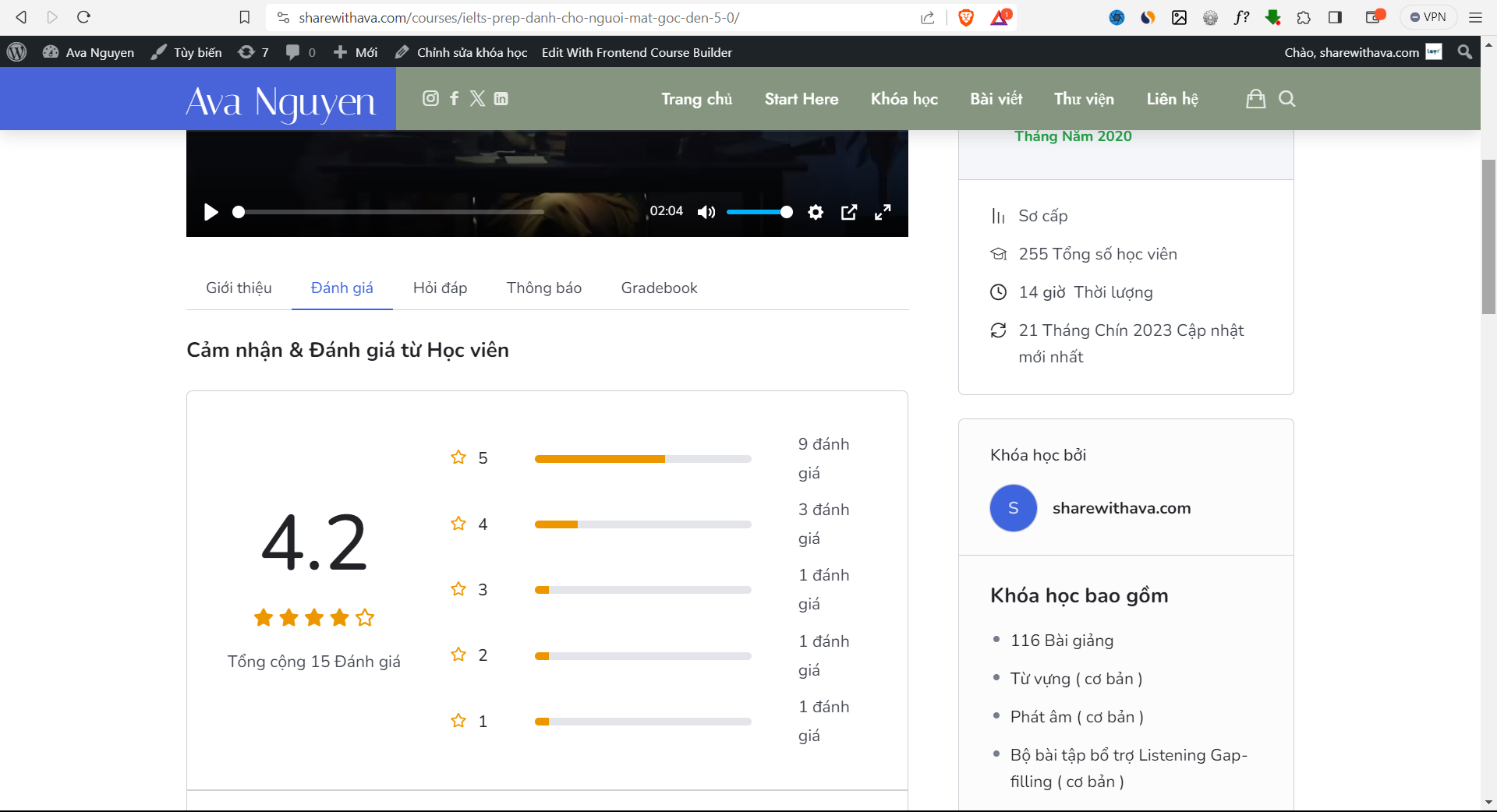The height and width of the screenshot is (812, 1497).
Task: Click the WordPress logo in admin bar
Action: (16, 52)
